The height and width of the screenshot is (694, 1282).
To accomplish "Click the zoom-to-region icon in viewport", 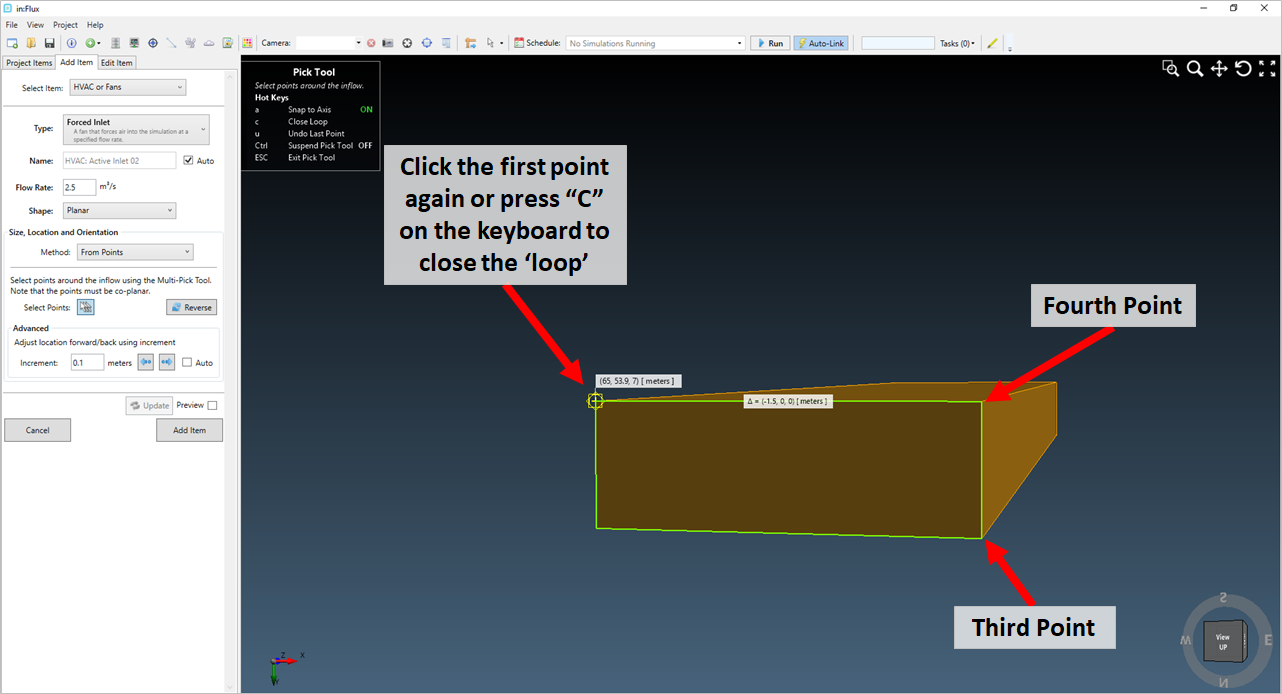I will (1170, 69).
